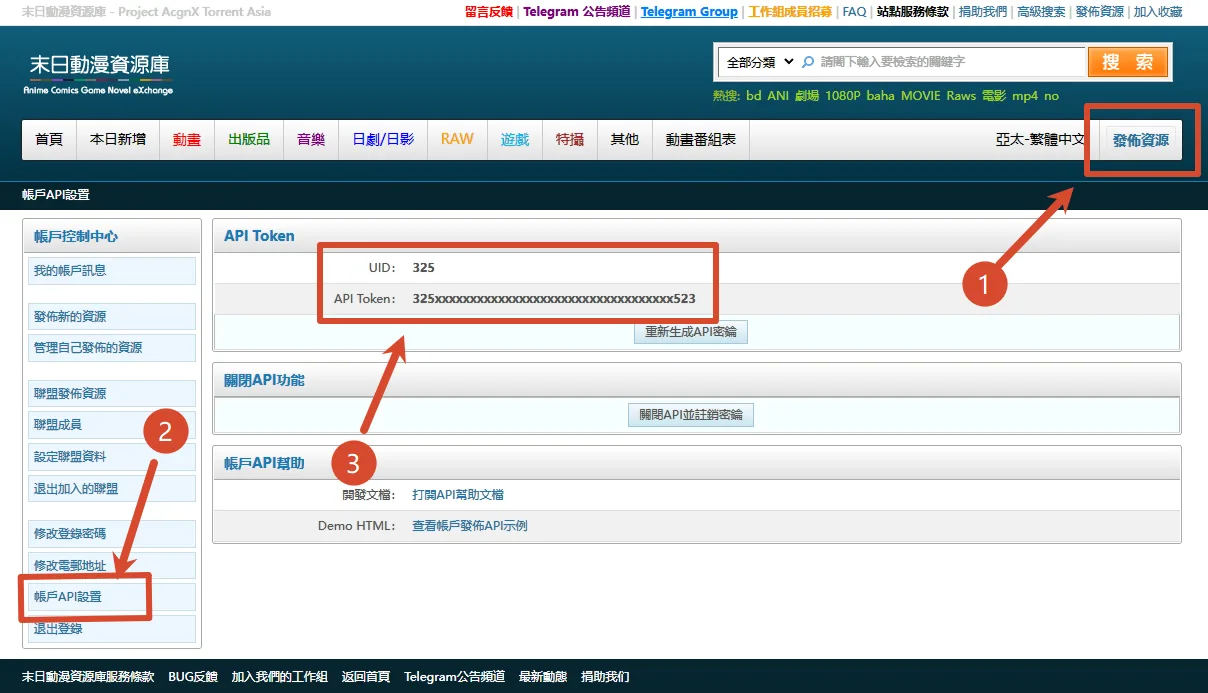The width and height of the screenshot is (1208, 693).
Task: Open the 其他 navigation tab
Action: click(625, 140)
